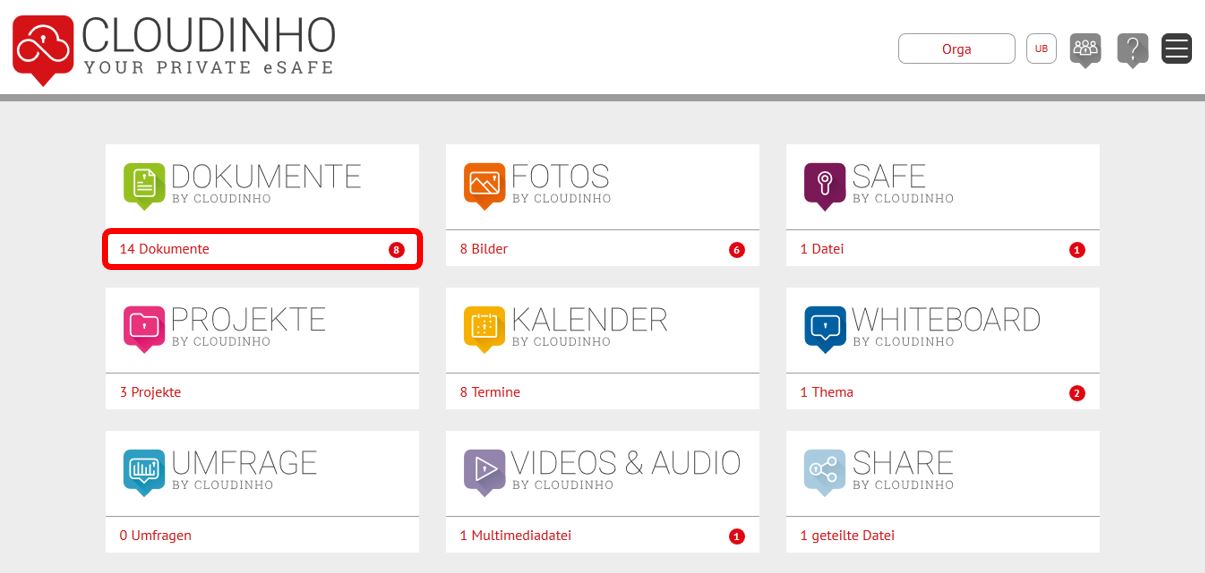Open the Umfrage bar chart icon
Screen dimensions: 1205x573
pos(144,472)
